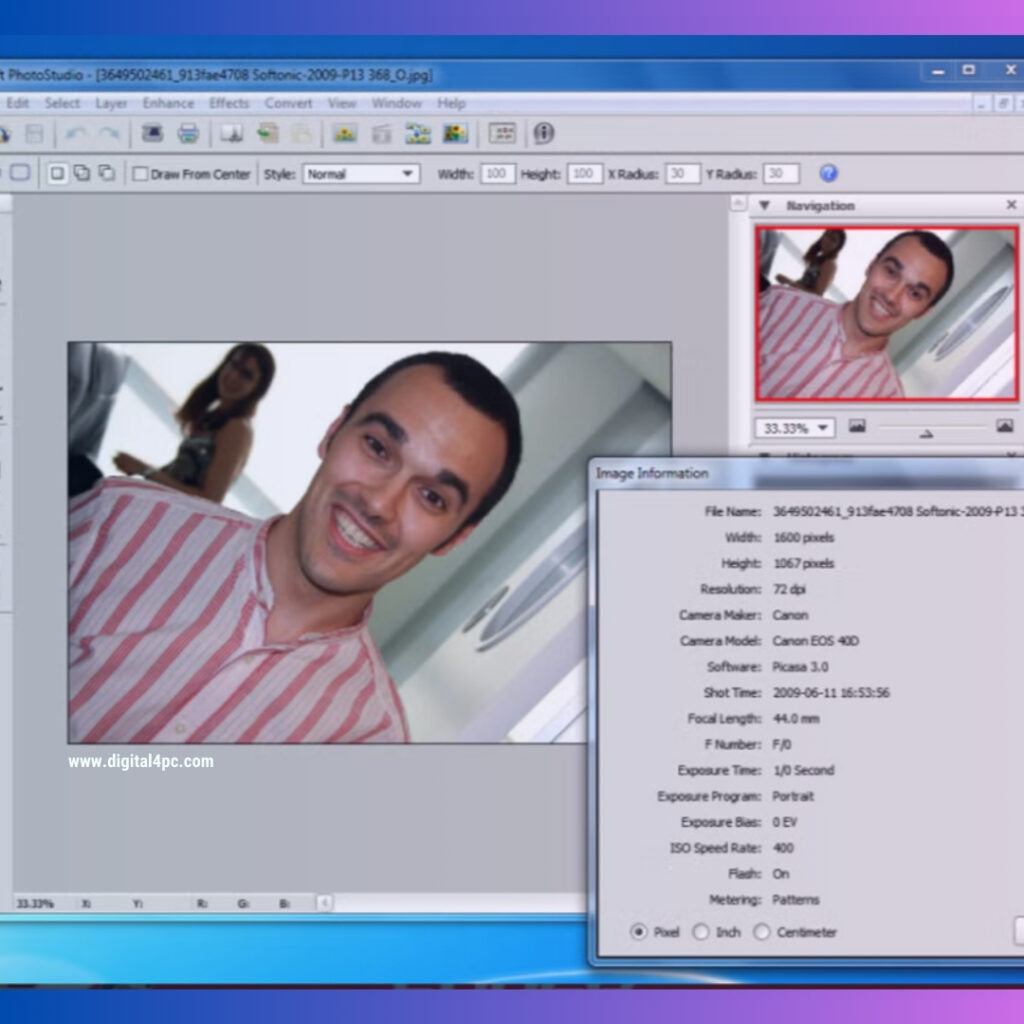The height and width of the screenshot is (1024, 1024).
Task: Collapse the Navigation panel triangle
Action: tap(763, 206)
